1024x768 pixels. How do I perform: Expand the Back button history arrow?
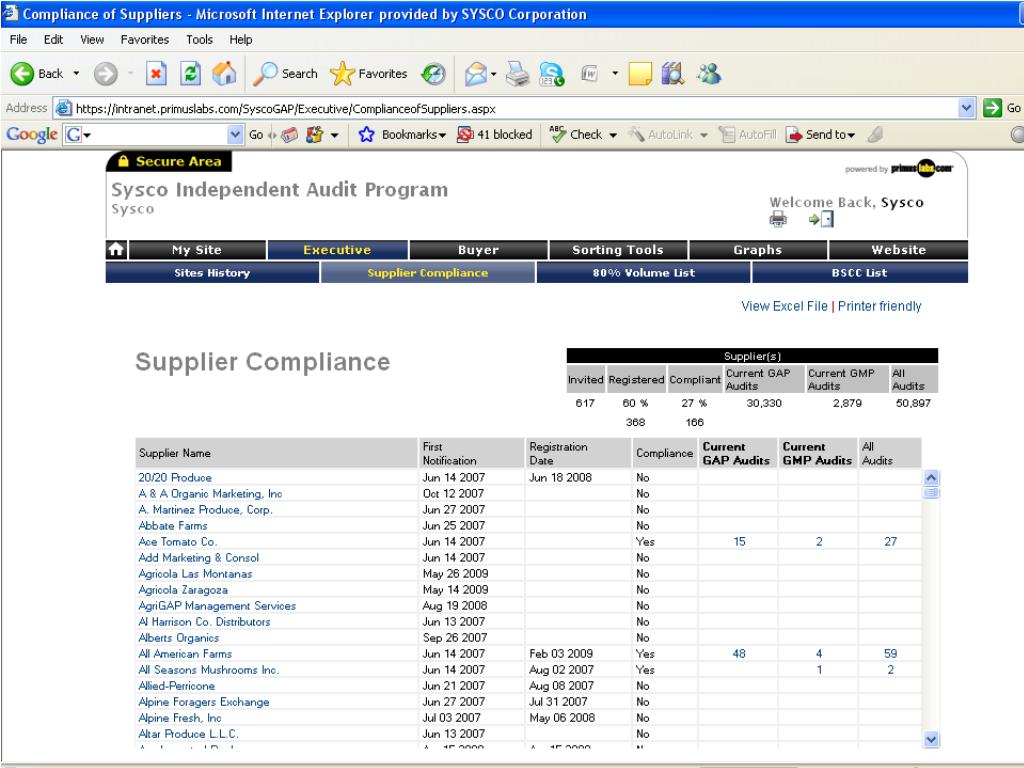coord(76,74)
